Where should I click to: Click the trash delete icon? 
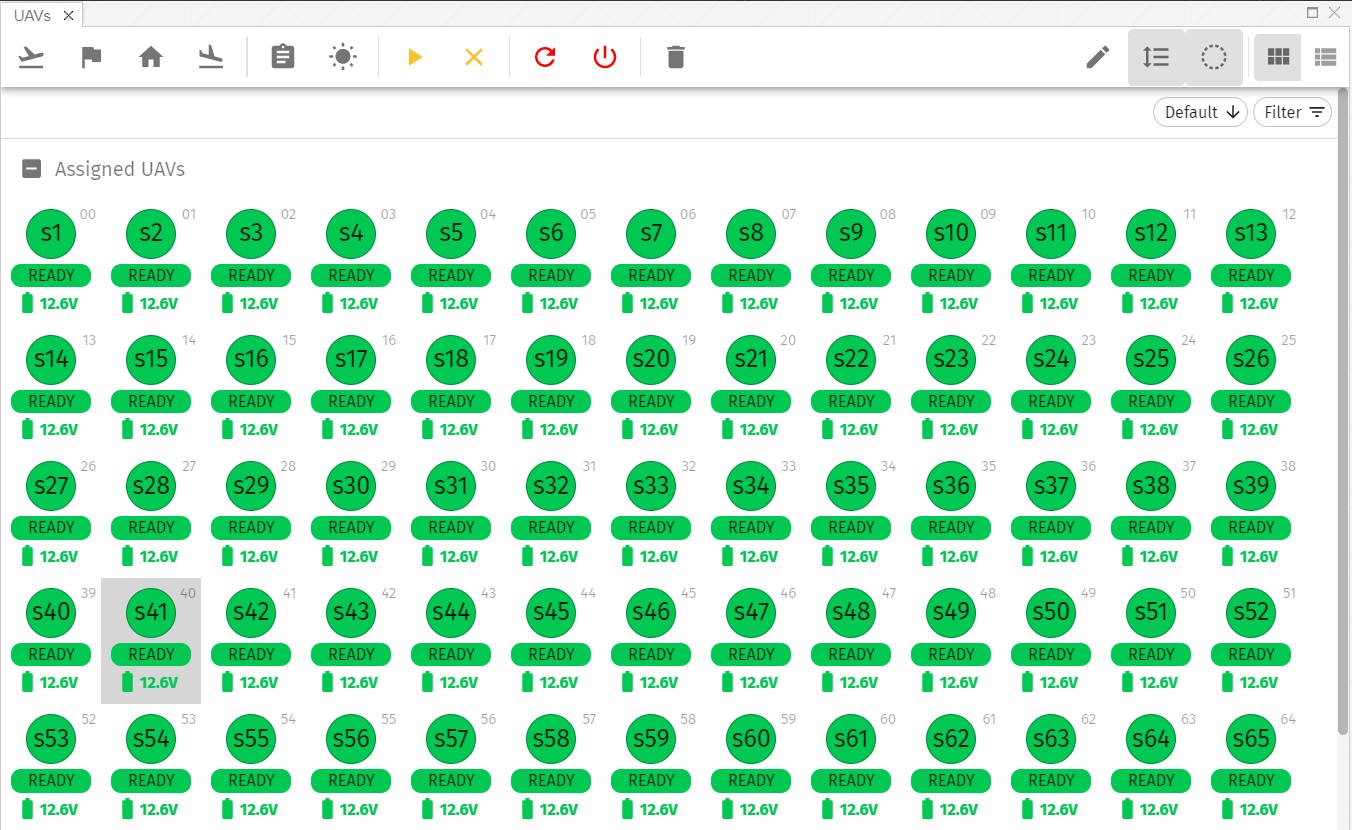click(x=676, y=57)
